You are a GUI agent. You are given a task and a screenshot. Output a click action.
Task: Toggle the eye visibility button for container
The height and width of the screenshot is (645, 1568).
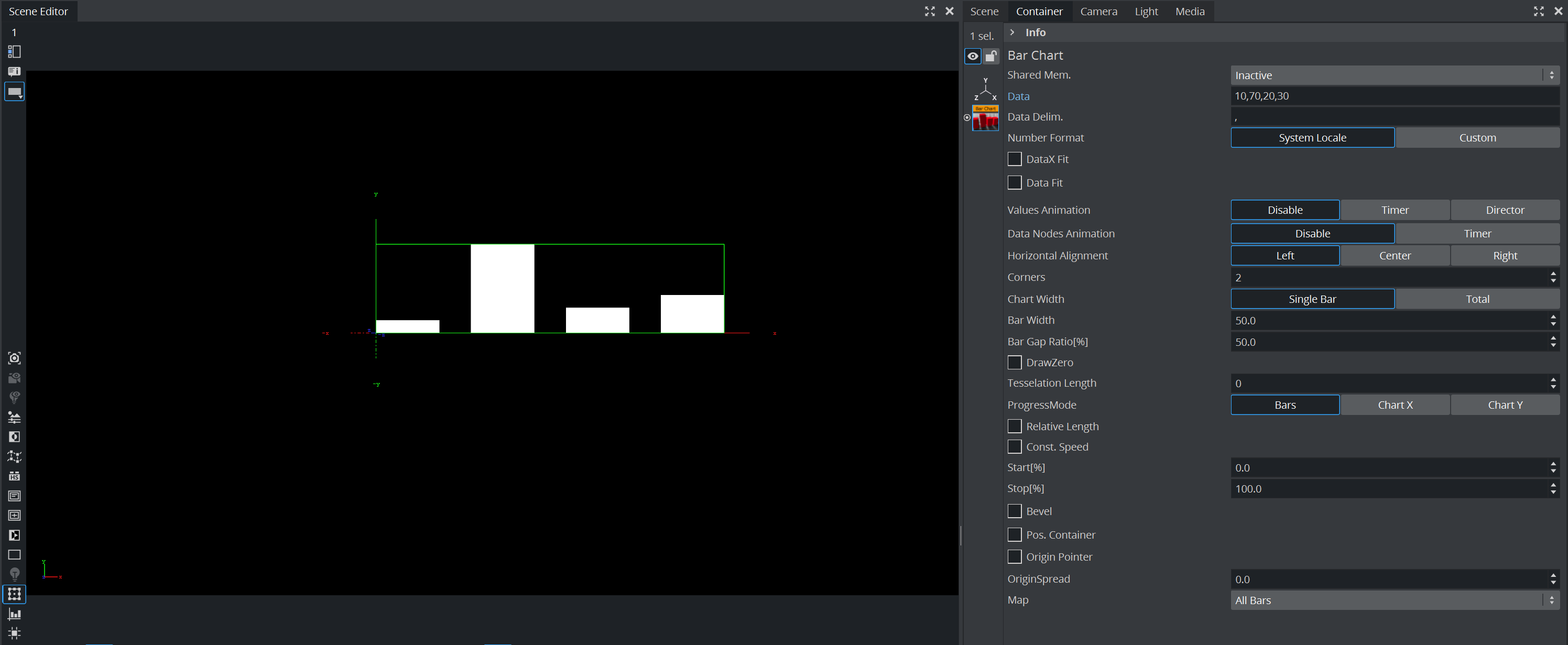pos(973,56)
